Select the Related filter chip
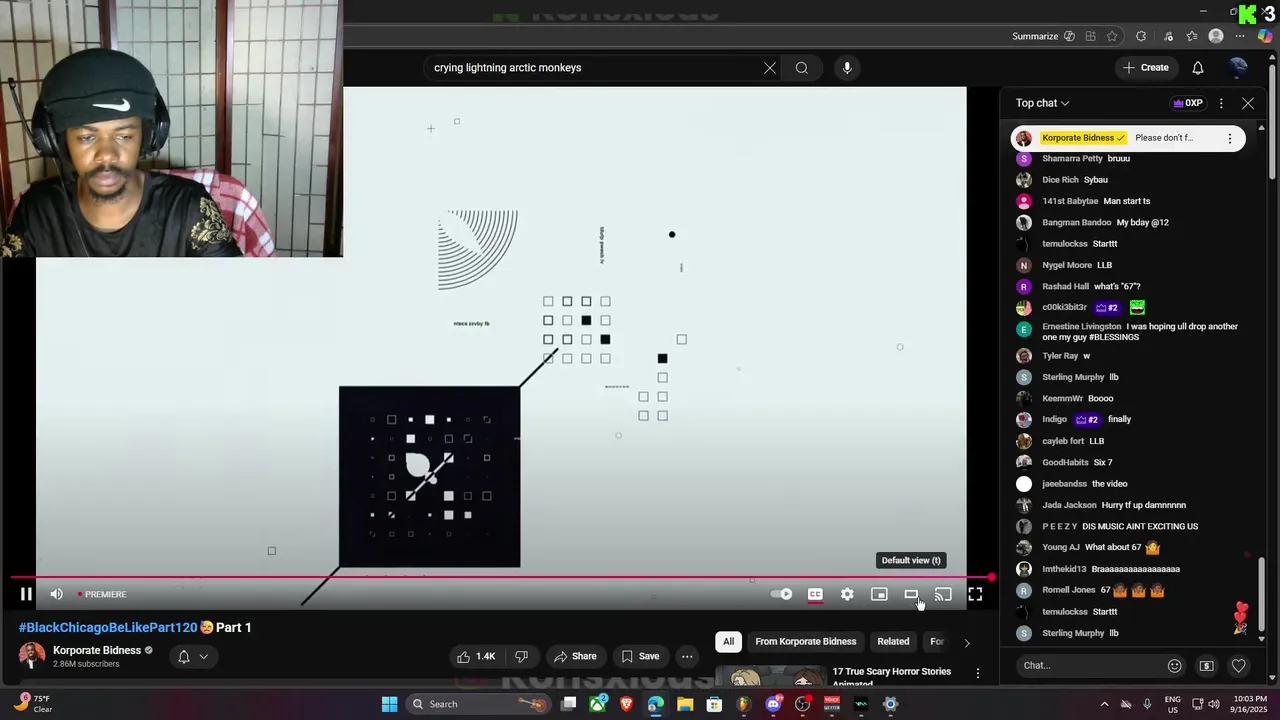The image size is (1280, 720). (893, 641)
